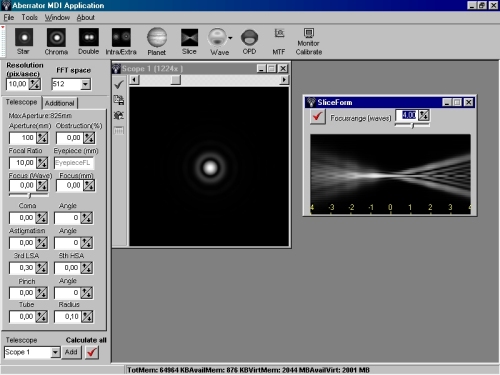Click the Focusrange stepper icon
Viewport: 500px width, 375px height.
(424, 115)
